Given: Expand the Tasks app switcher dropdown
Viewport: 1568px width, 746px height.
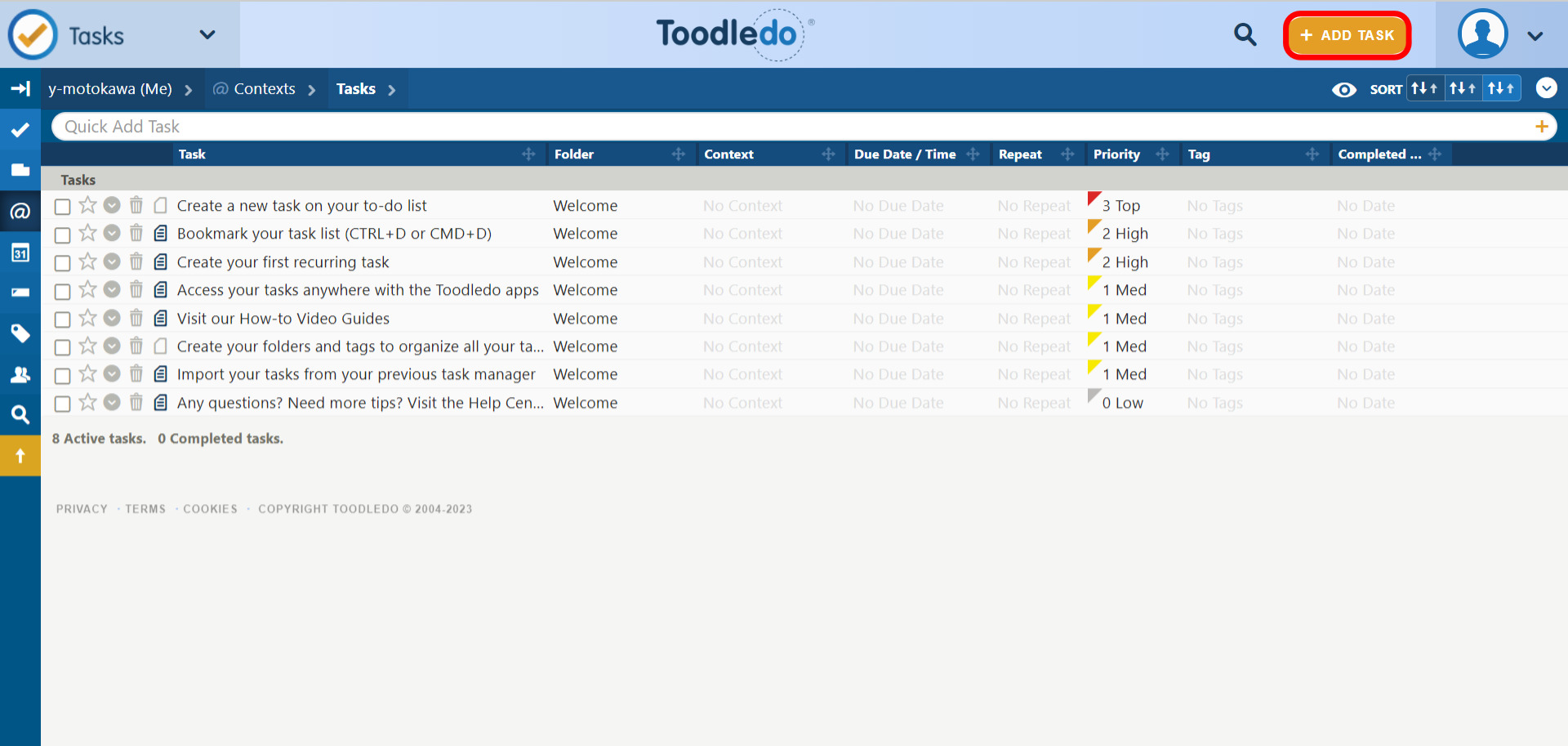Looking at the screenshot, I should (x=207, y=34).
